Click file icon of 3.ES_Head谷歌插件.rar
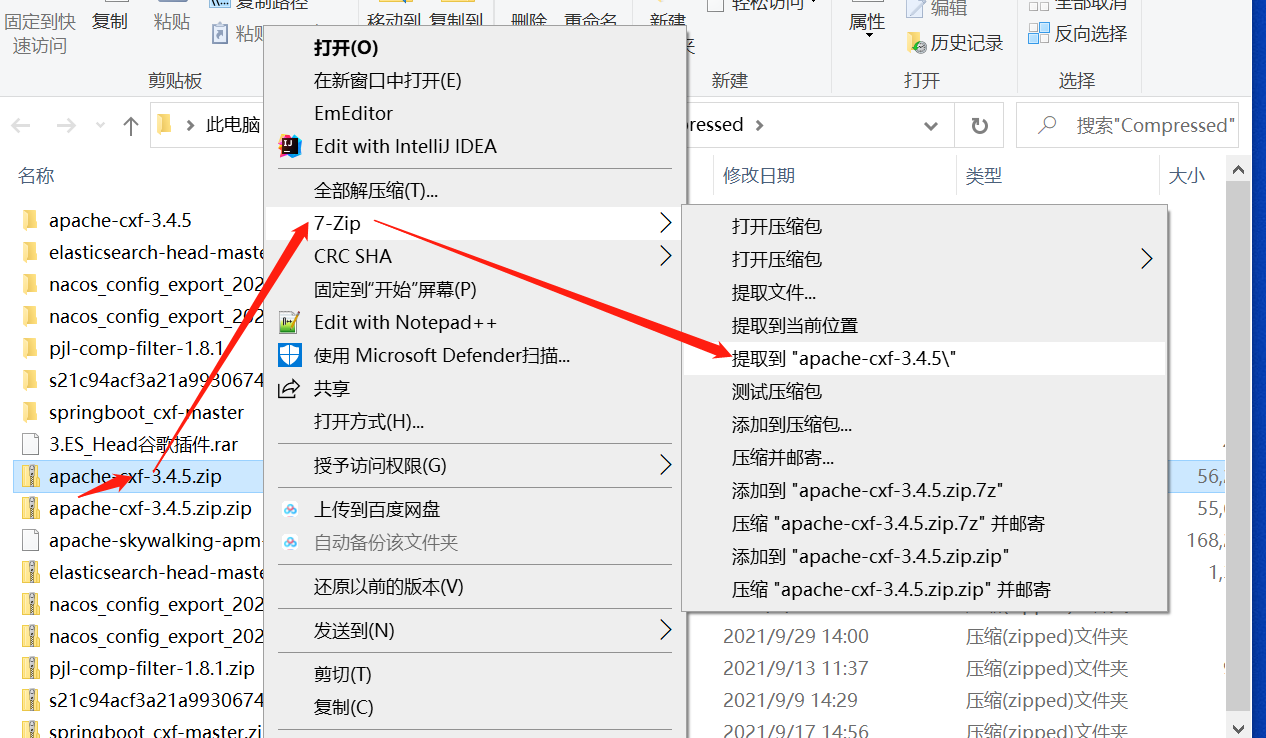This screenshot has width=1266, height=738. pos(30,444)
